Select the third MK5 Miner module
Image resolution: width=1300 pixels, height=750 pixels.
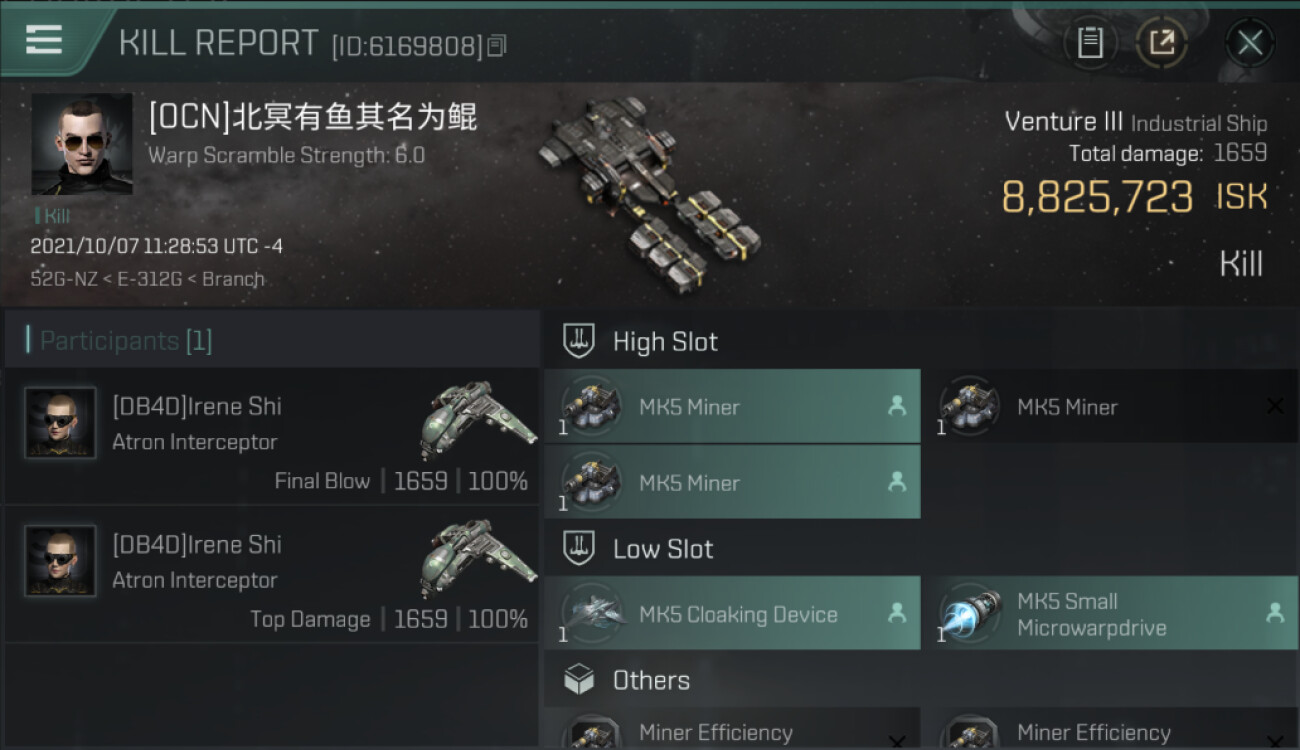(732, 482)
